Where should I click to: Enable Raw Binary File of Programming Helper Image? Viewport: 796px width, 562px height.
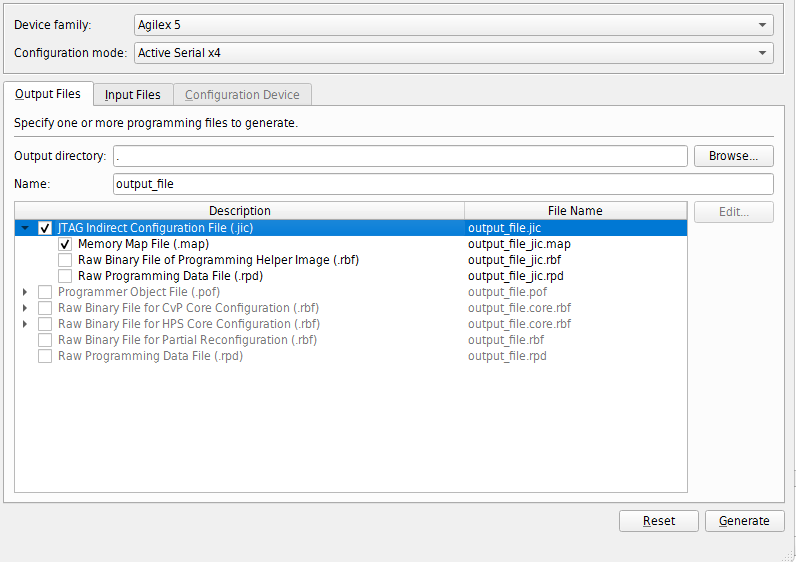(x=65, y=260)
